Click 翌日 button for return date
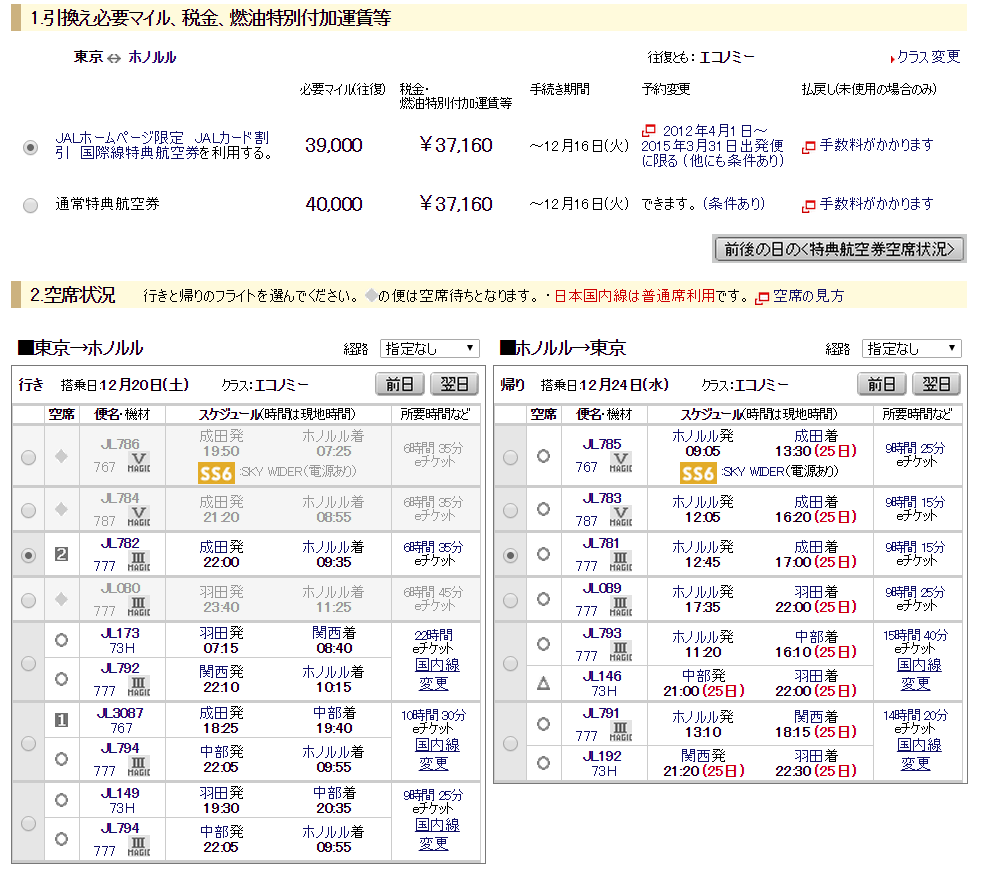981x873 pixels. click(x=937, y=384)
